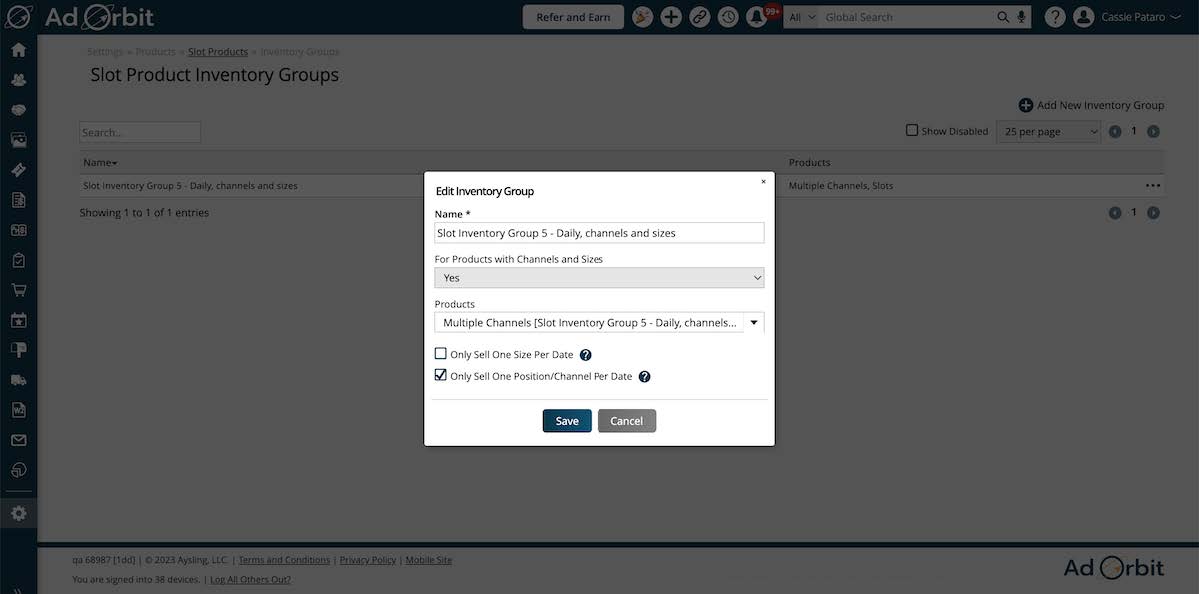Screen dimensions: 1199x594
Task: Open the starred calendar events icon
Action: [18, 320]
